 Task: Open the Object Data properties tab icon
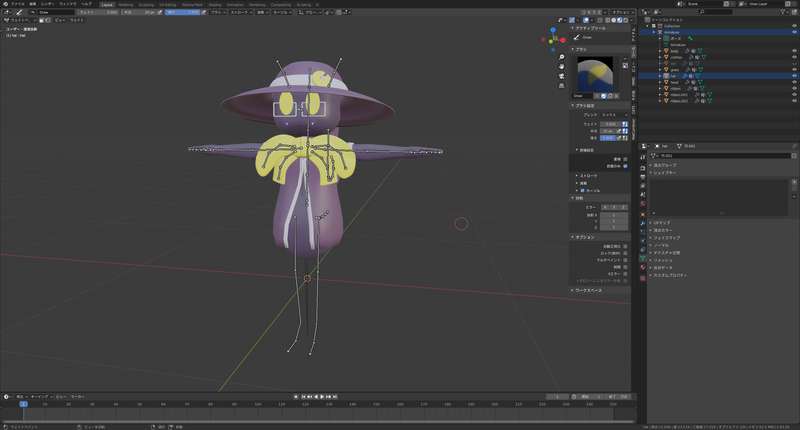(643, 258)
